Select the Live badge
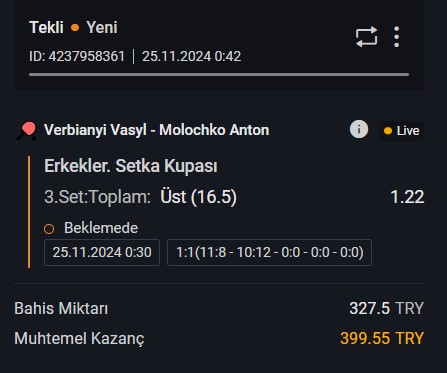Image resolution: width=447 pixels, height=373 pixels. 402,131
